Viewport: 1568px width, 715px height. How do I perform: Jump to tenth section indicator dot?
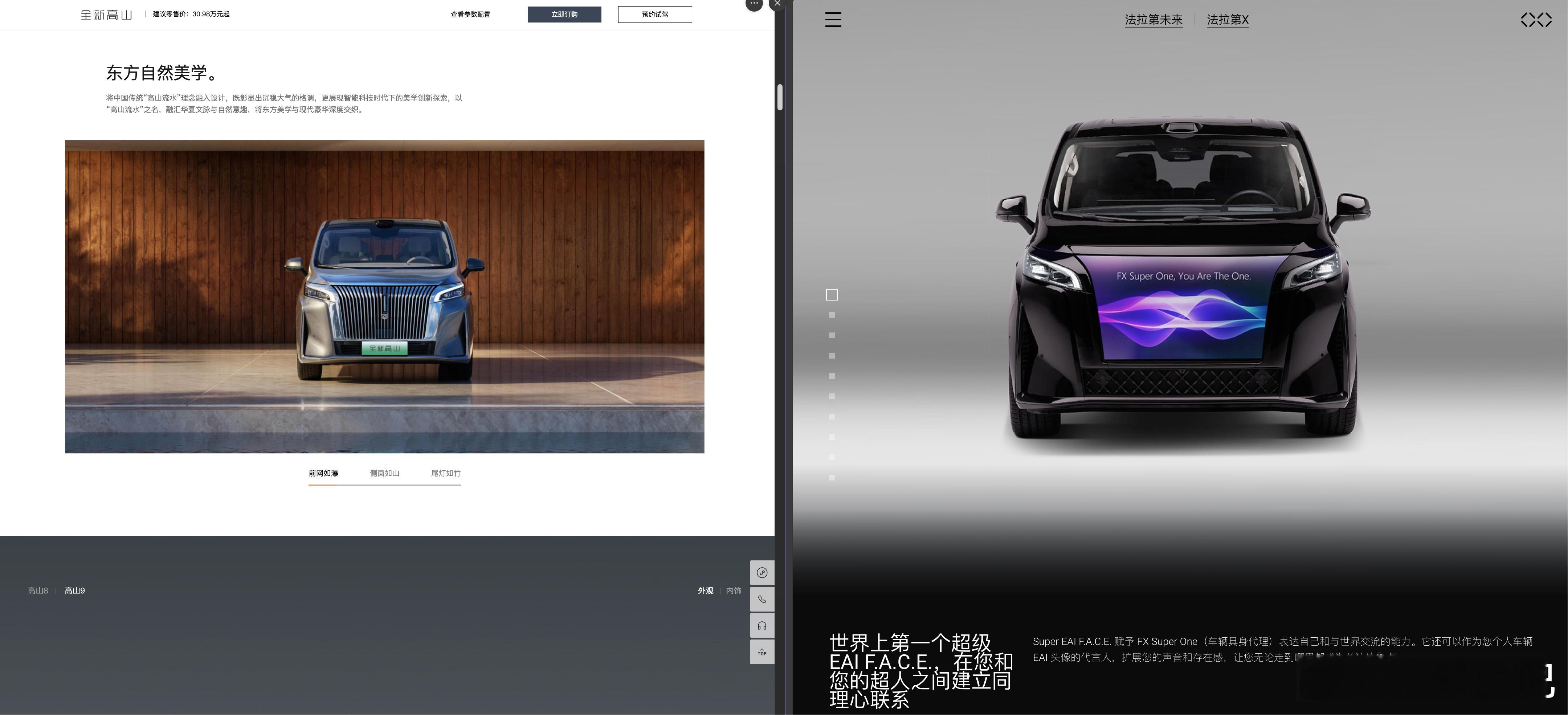[832, 478]
